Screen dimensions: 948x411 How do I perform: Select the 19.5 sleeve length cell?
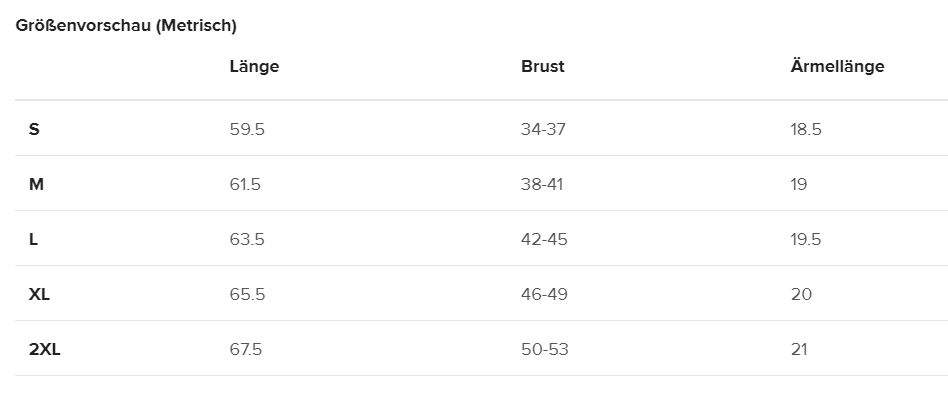(x=806, y=239)
